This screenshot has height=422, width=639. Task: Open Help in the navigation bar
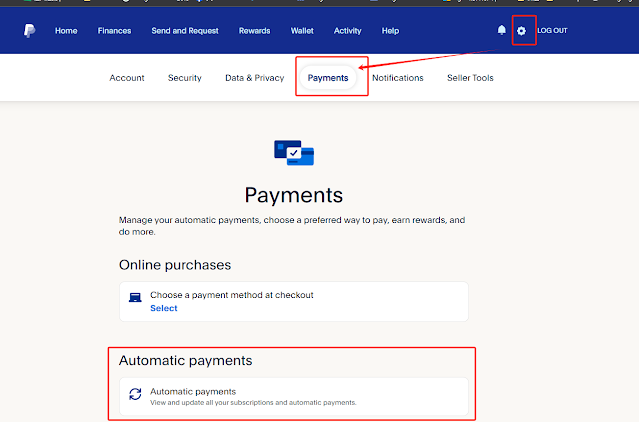[x=390, y=31]
